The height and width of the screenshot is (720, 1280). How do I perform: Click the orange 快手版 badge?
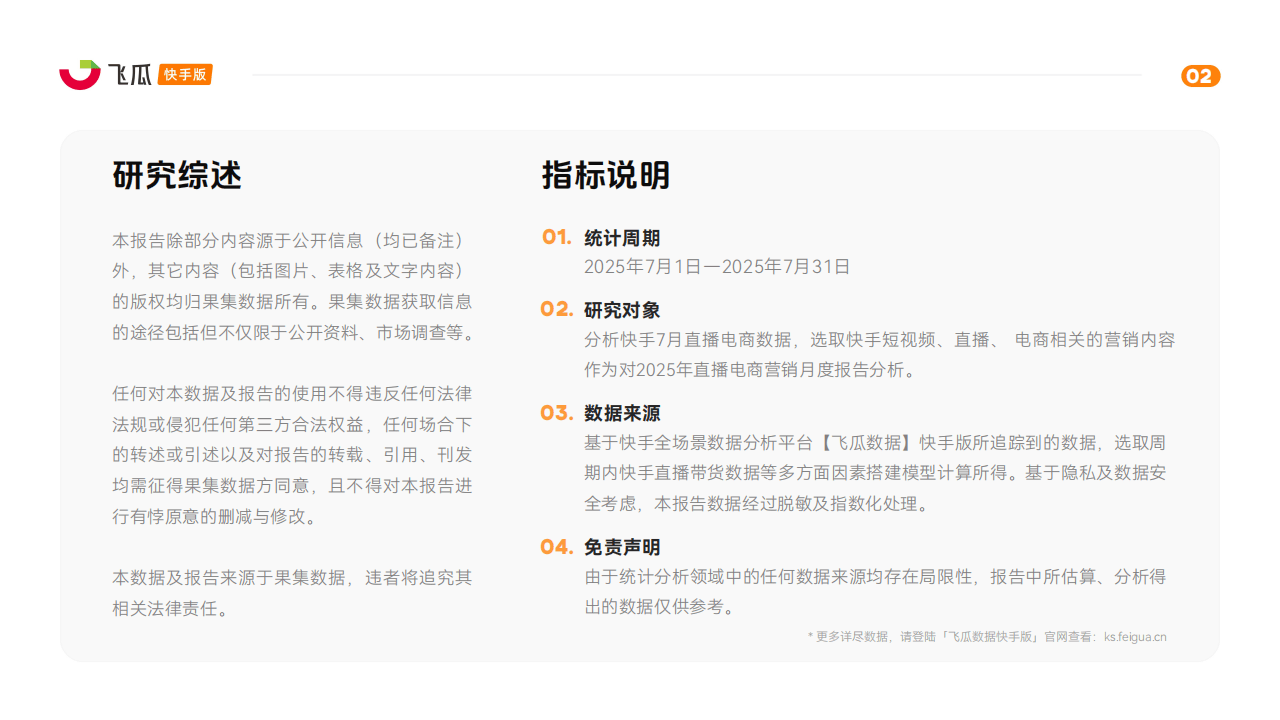(x=185, y=75)
